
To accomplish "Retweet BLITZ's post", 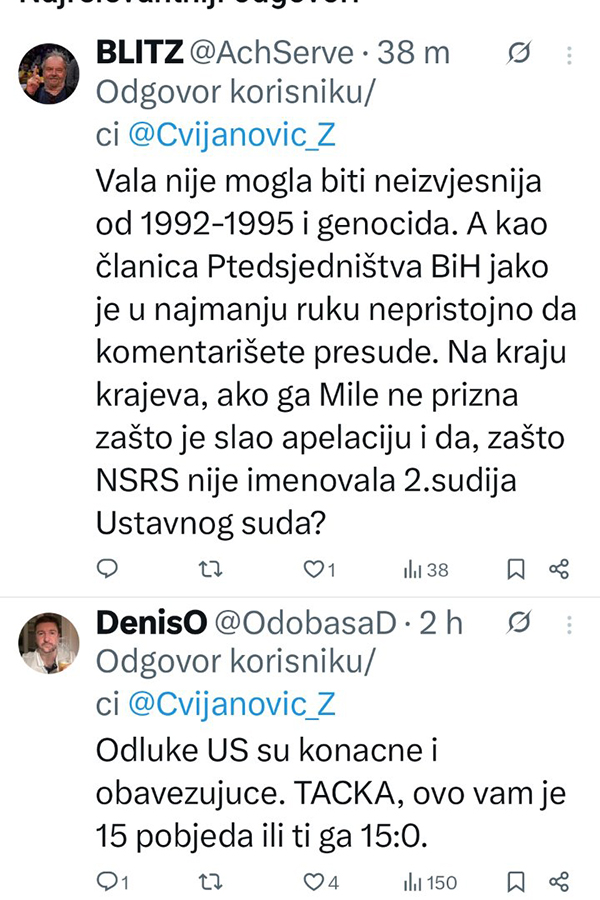I will (x=211, y=569).
